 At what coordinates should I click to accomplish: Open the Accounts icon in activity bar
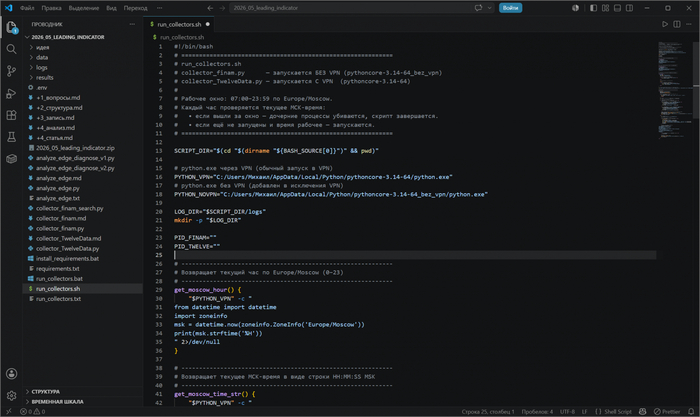coord(12,374)
